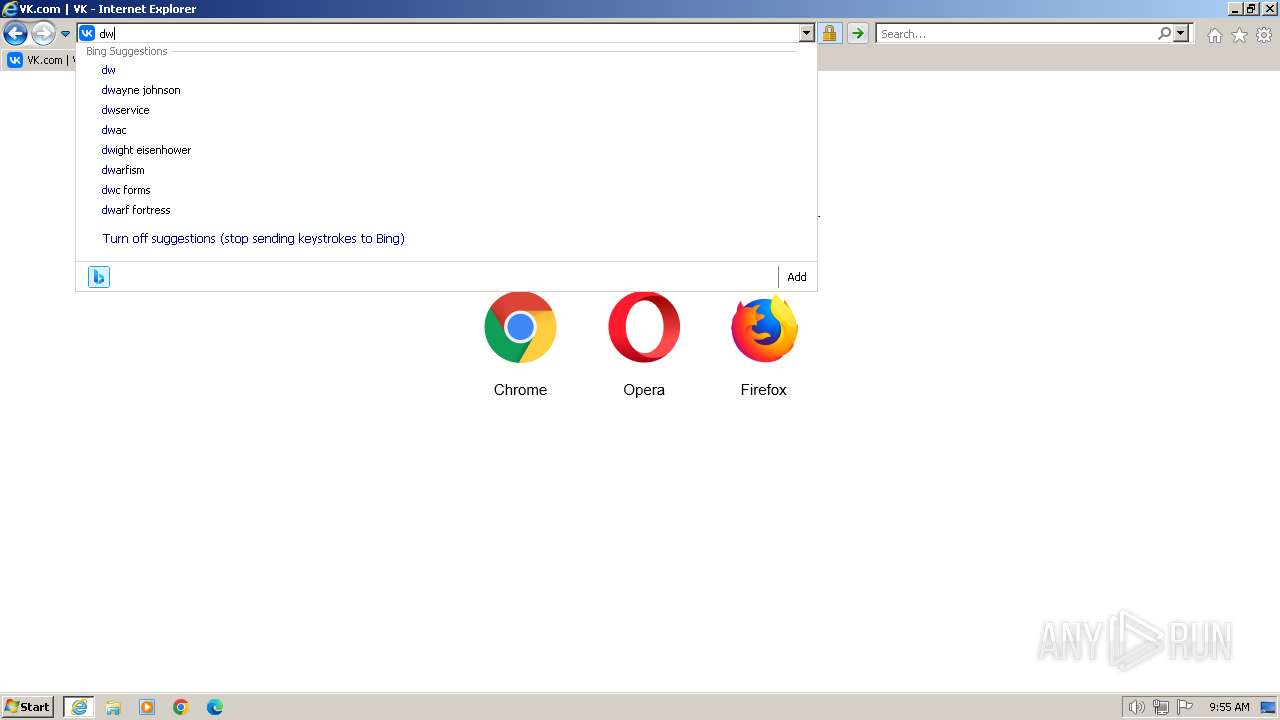The height and width of the screenshot is (720, 1280).
Task: Click the network tray icon
Action: (1161, 707)
